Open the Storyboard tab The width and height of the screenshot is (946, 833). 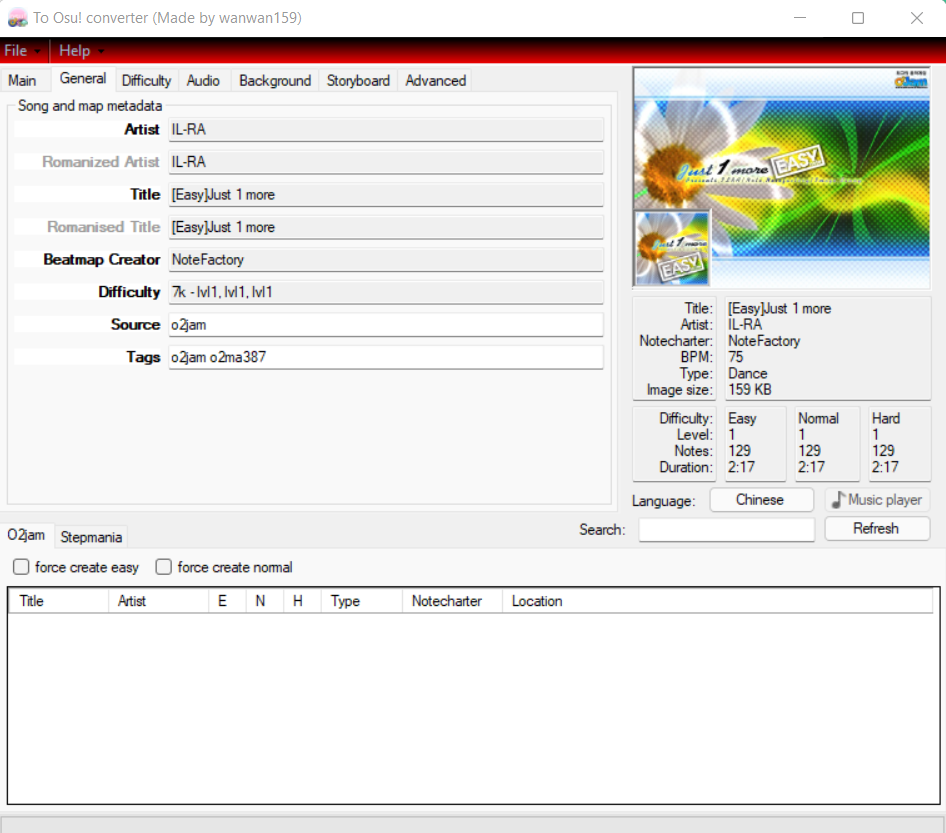coord(358,81)
